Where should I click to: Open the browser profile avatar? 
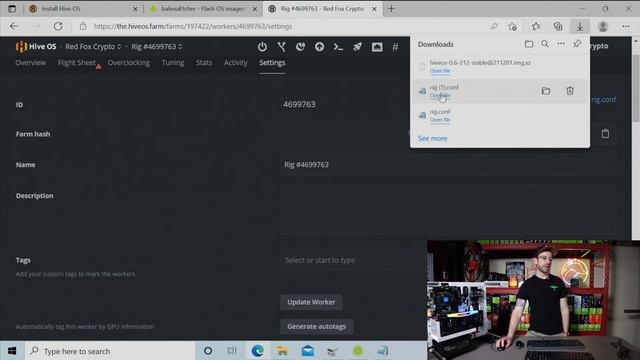603,27
